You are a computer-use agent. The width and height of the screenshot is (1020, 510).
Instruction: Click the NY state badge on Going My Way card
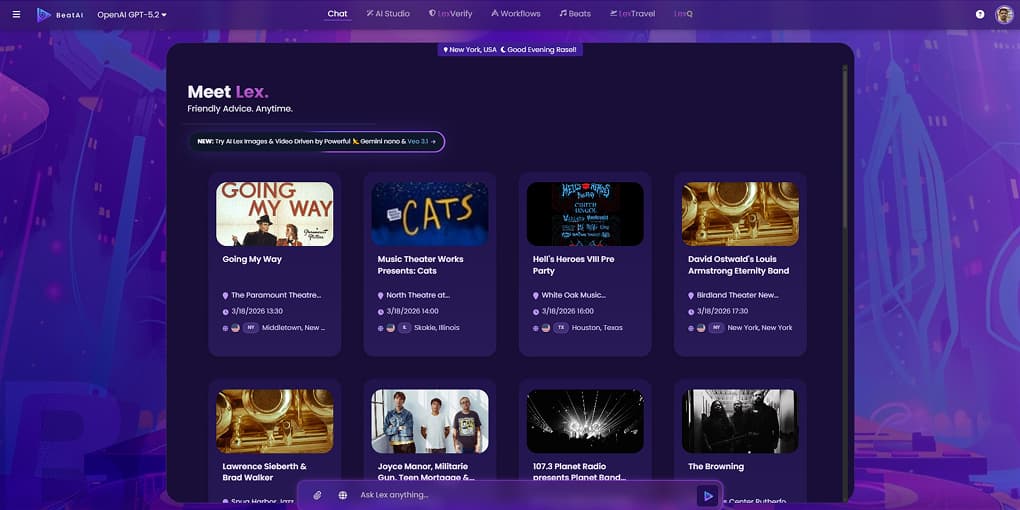(x=250, y=328)
